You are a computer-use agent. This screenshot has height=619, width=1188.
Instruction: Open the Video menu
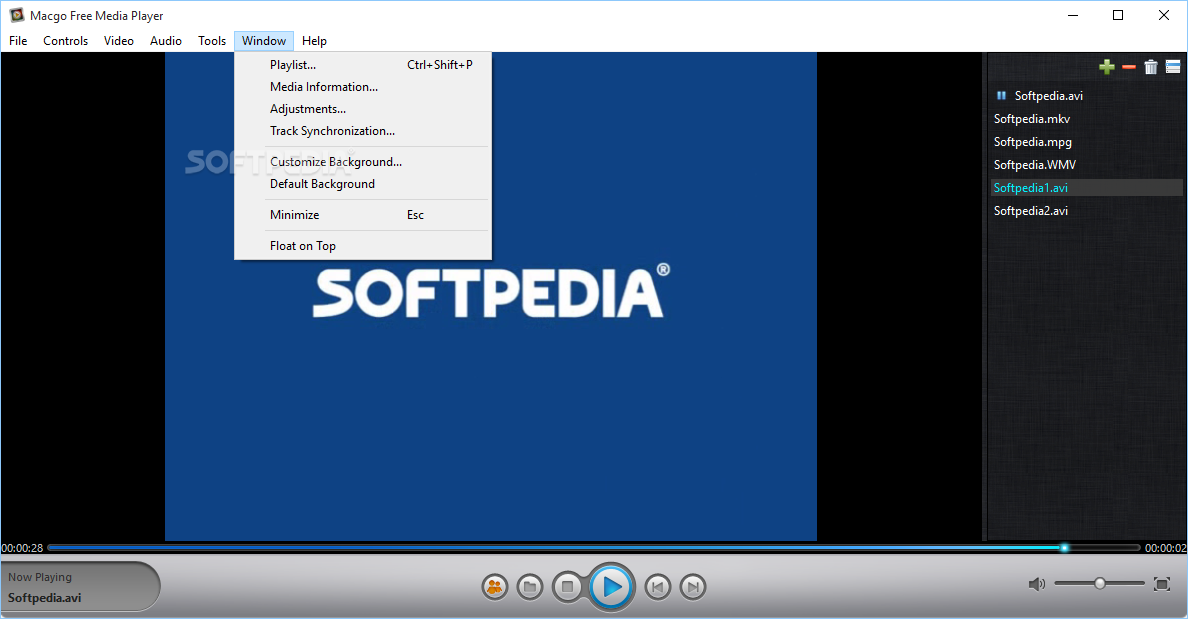[119, 41]
